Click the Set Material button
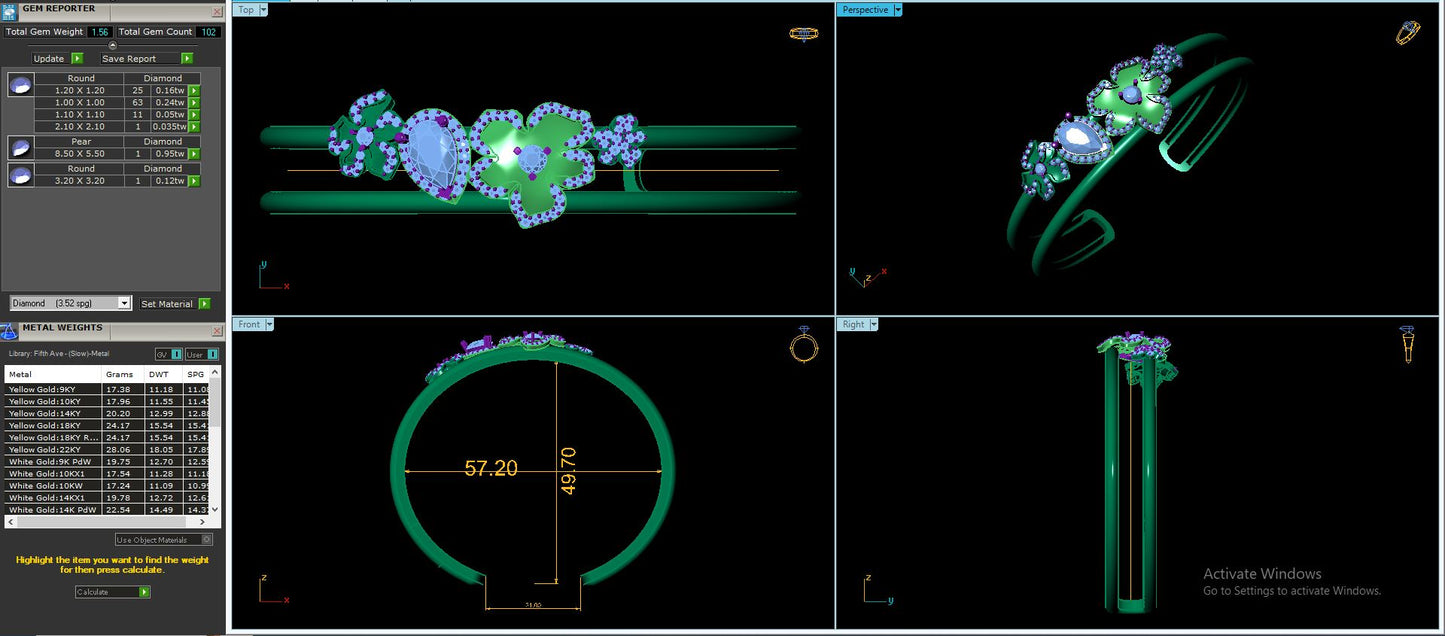 click(167, 304)
